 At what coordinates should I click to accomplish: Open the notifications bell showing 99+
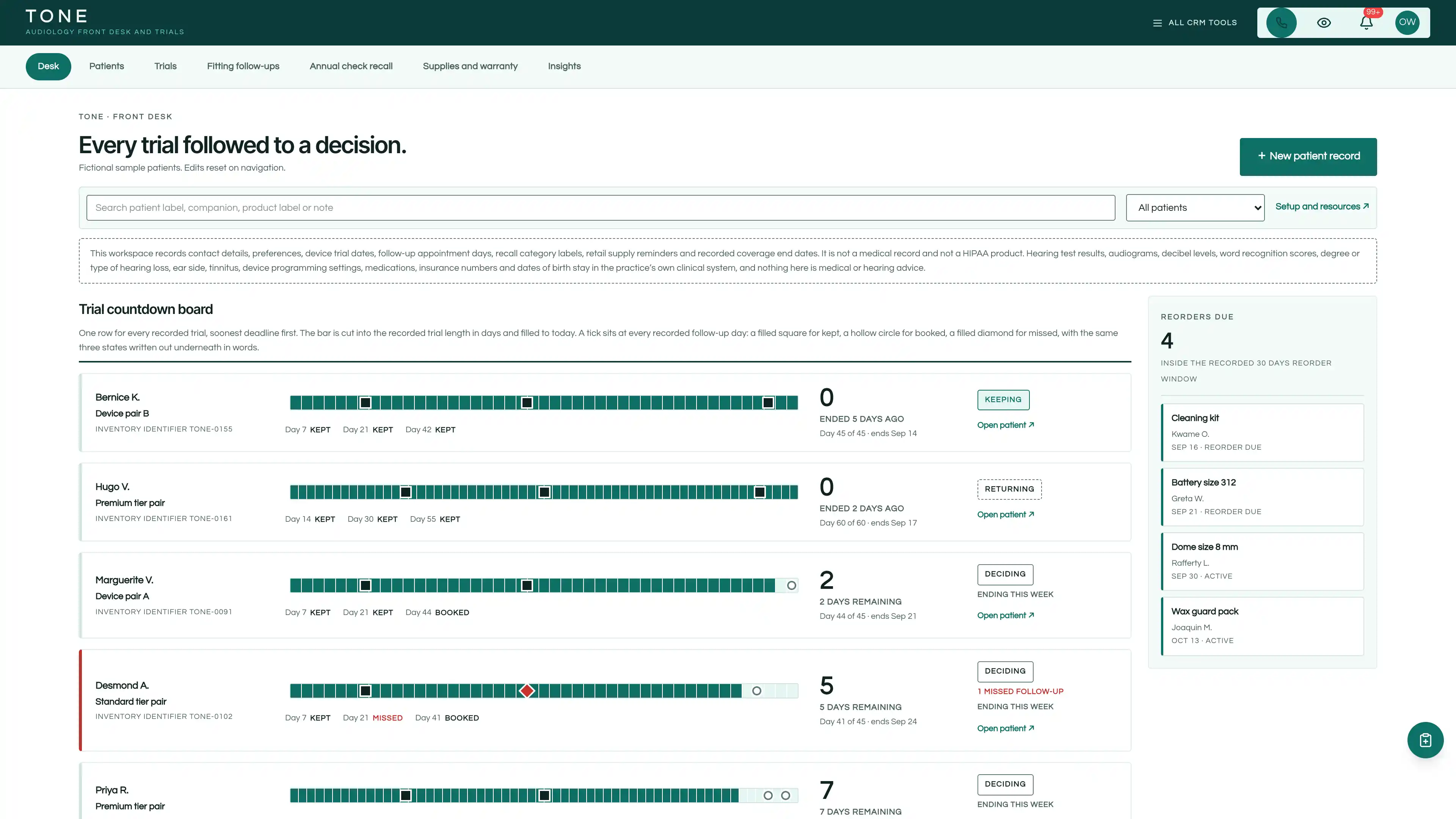1366,23
